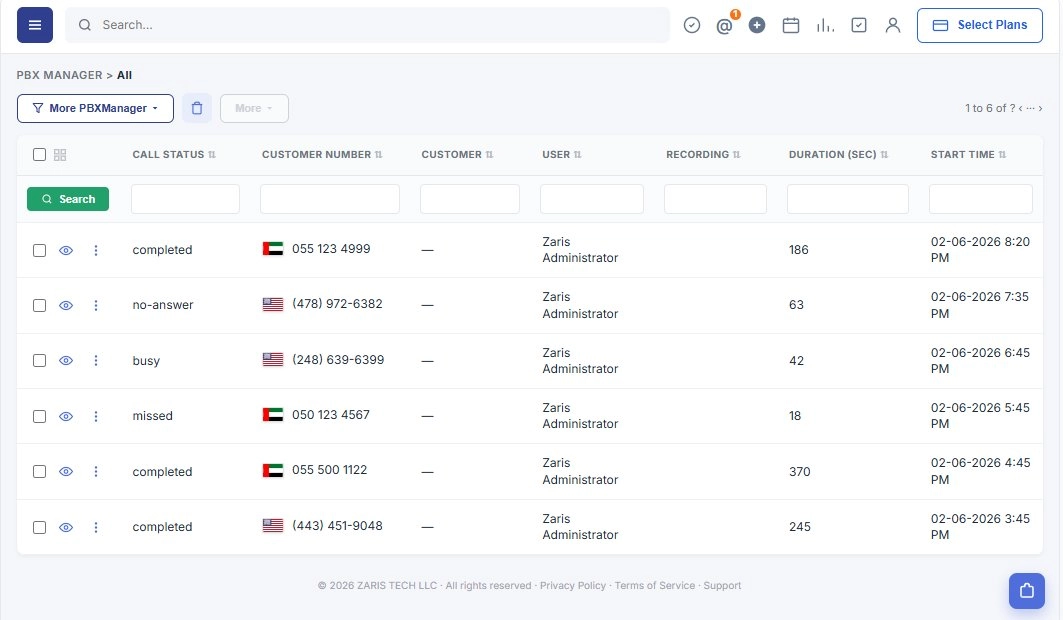Open the hamburger main menu

pos(35,25)
